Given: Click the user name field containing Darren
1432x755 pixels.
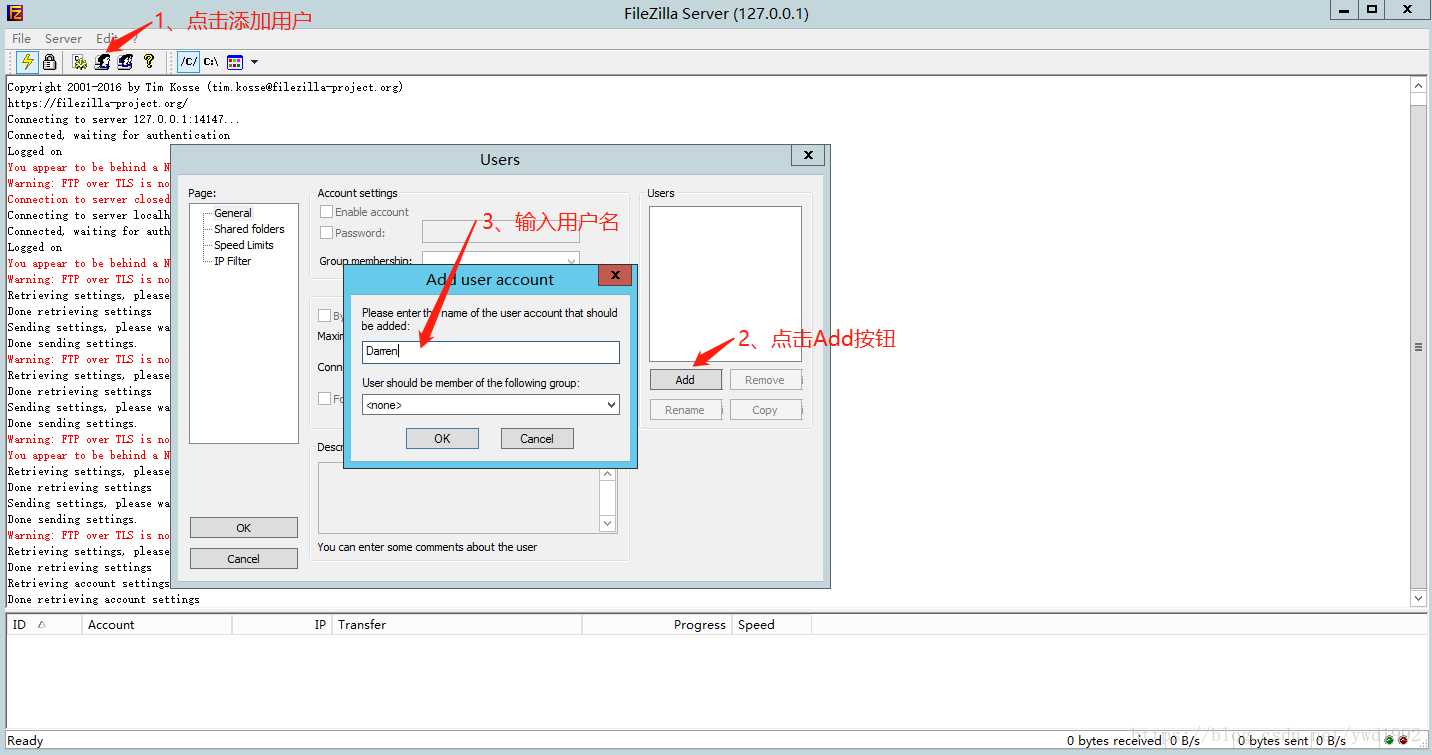Looking at the screenshot, I should pyautogui.click(x=491, y=352).
